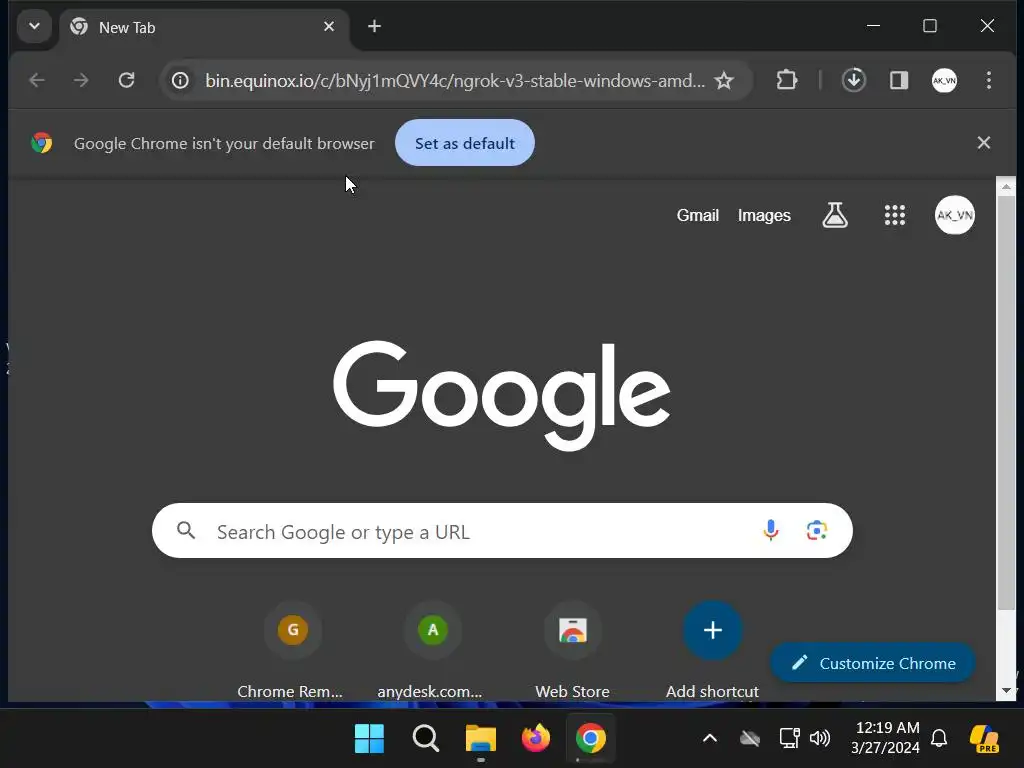Image resolution: width=1024 pixels, height=768 pixels.
Task: Open the Extensions puzzle icon
Action: coord(787,80)
